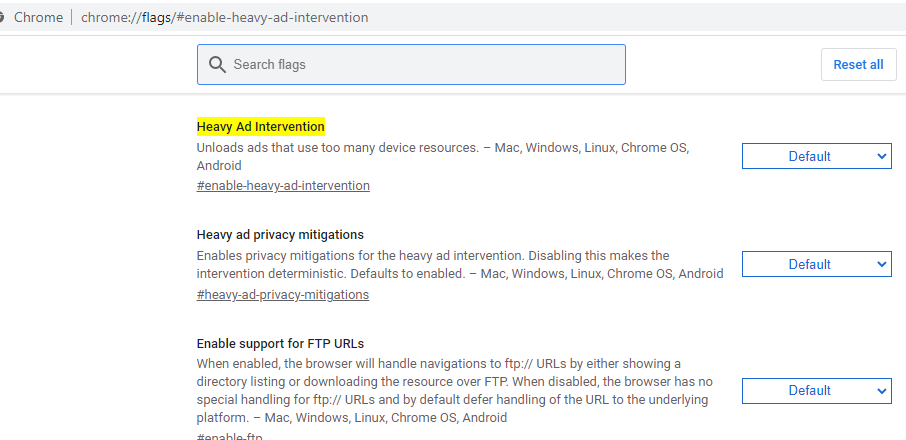Click the magnifier icon in search box
This screenshot has height=440, width=906.
point(217,65)
